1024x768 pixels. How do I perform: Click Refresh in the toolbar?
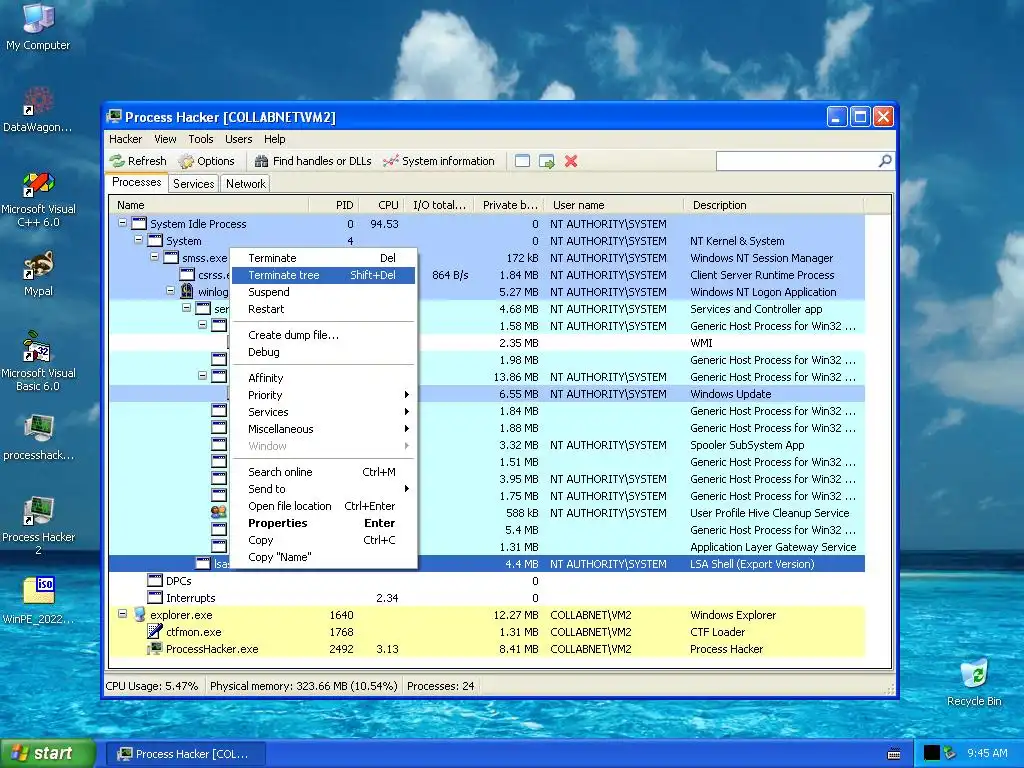138,161
